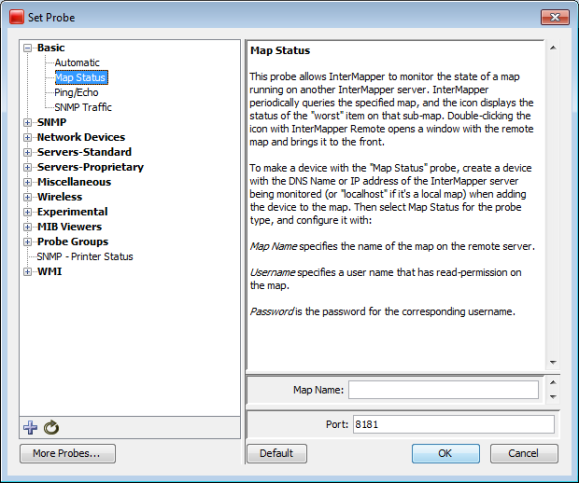Click the Basic category label

click(x=51, y=48)
